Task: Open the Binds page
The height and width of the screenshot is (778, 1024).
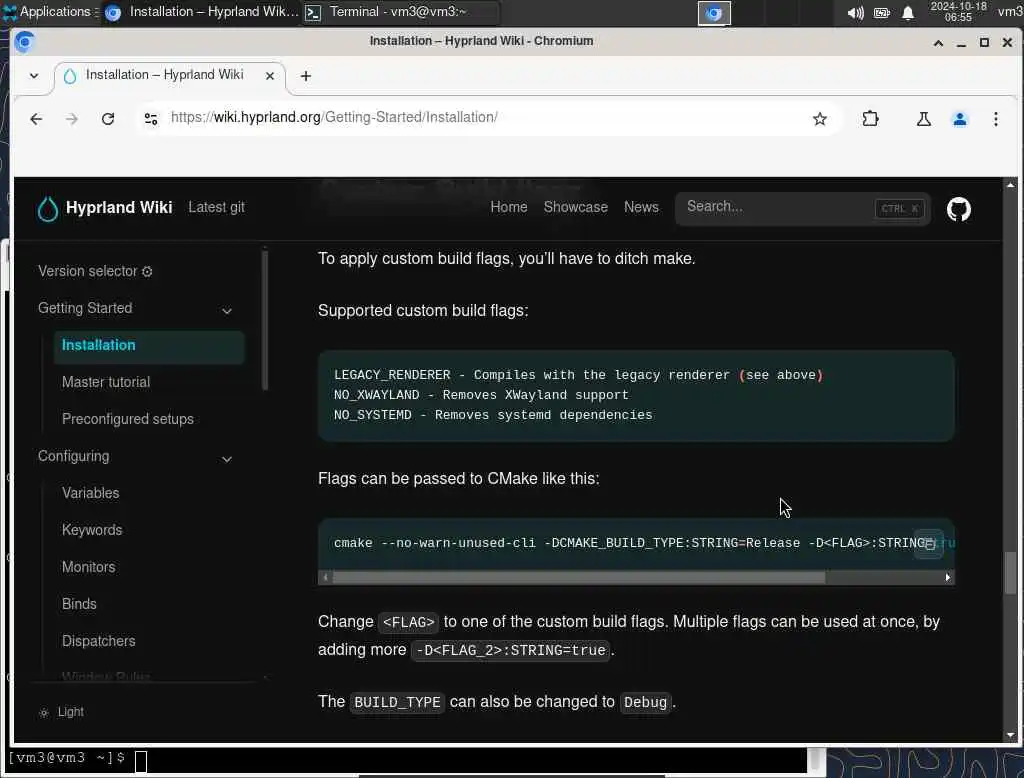Action: [79, 604]
